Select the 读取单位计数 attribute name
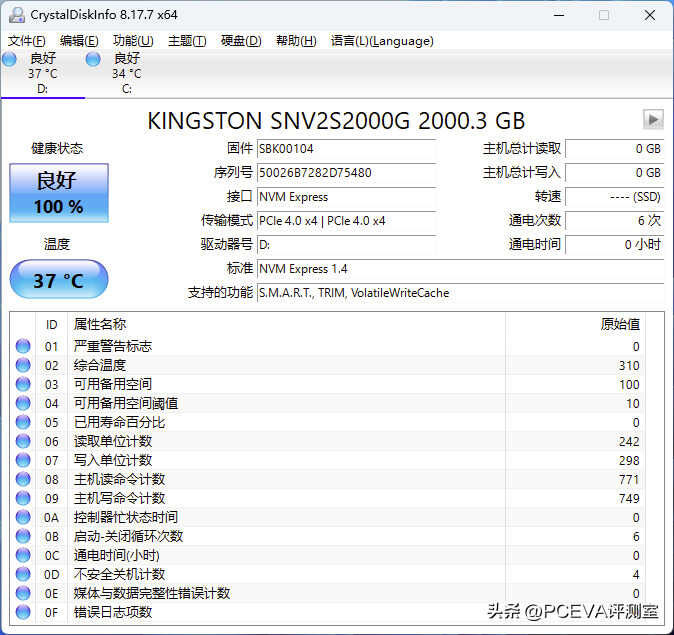This screenshot has width=674, height=635. (x=113, y=441)
